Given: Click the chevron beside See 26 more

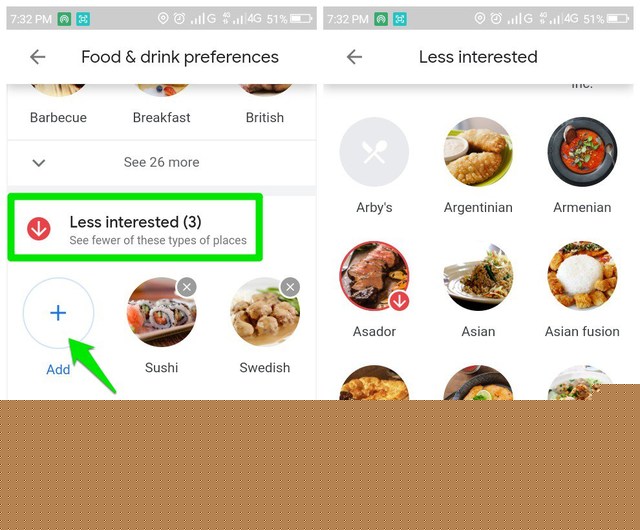Looking at the screenshot, I should [x=39, y=163].
